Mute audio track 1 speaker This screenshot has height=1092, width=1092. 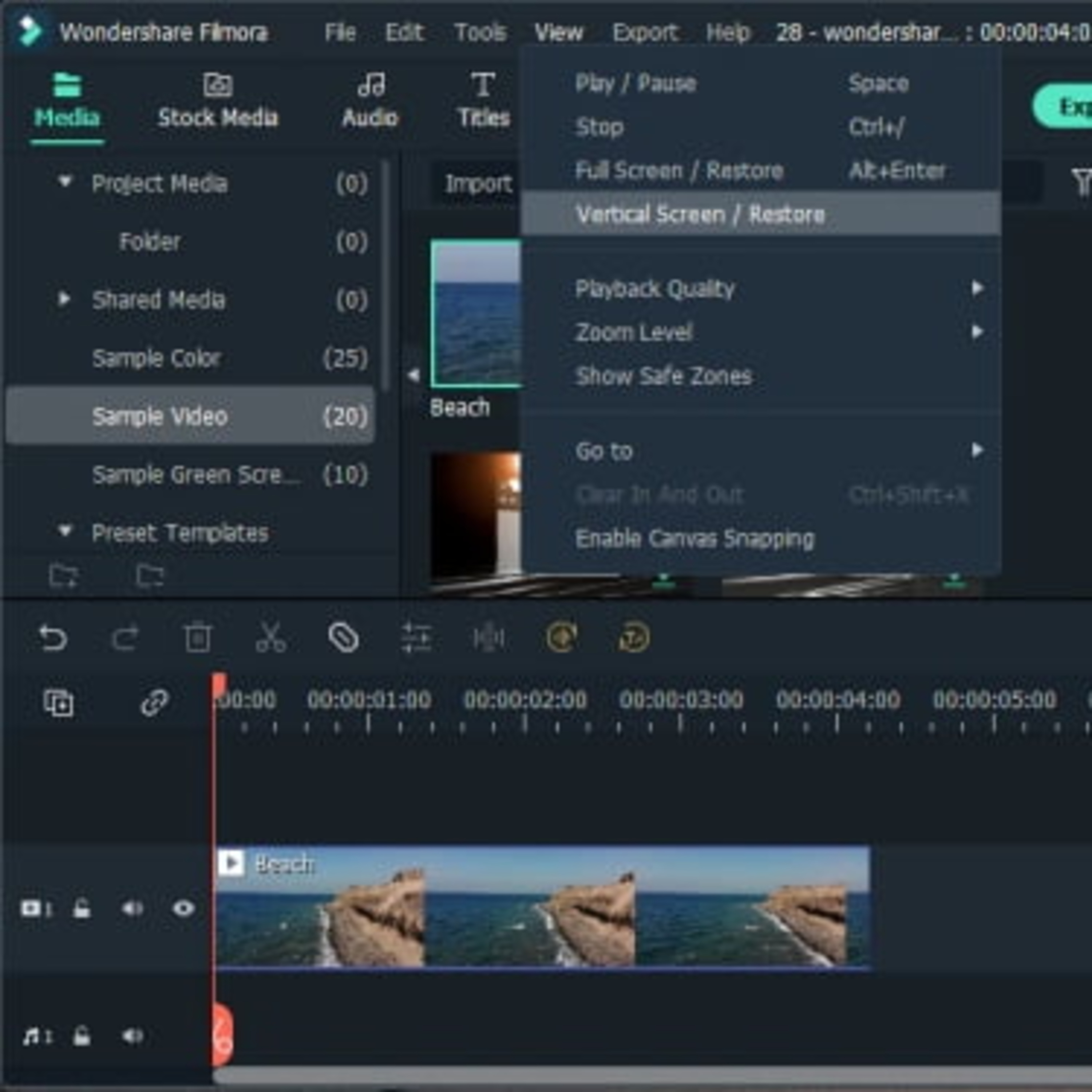pyautogui.click(x=132, y=1036)
